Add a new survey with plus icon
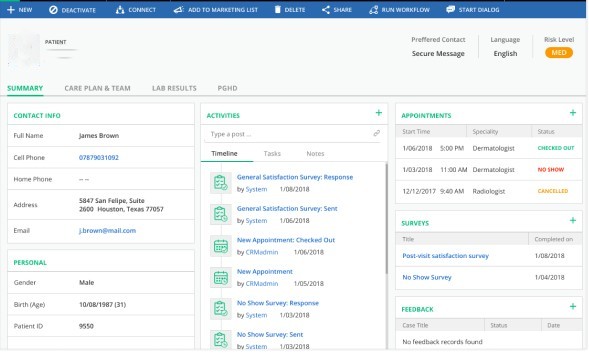The image size is (589, 362). [x=573, y=220]
